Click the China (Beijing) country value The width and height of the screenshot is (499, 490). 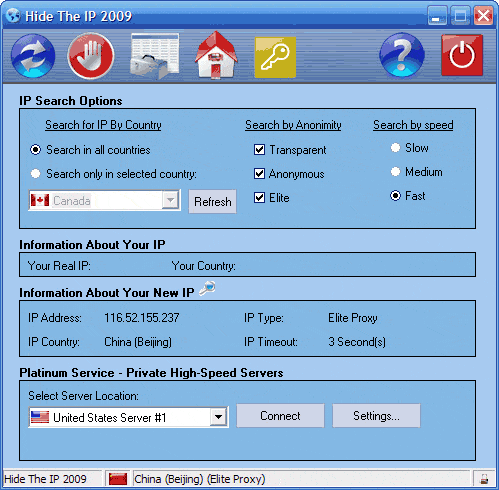138,342
